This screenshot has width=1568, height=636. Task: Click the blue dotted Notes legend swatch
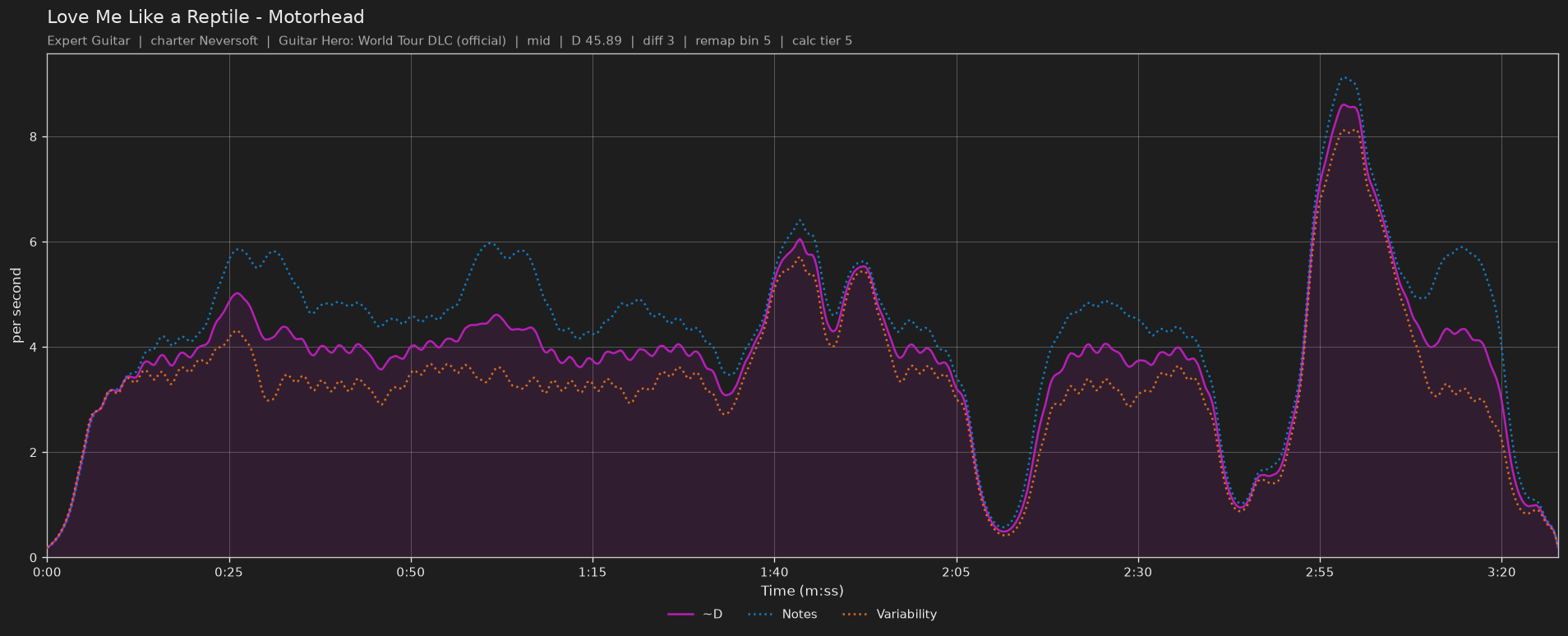point(762,615)
